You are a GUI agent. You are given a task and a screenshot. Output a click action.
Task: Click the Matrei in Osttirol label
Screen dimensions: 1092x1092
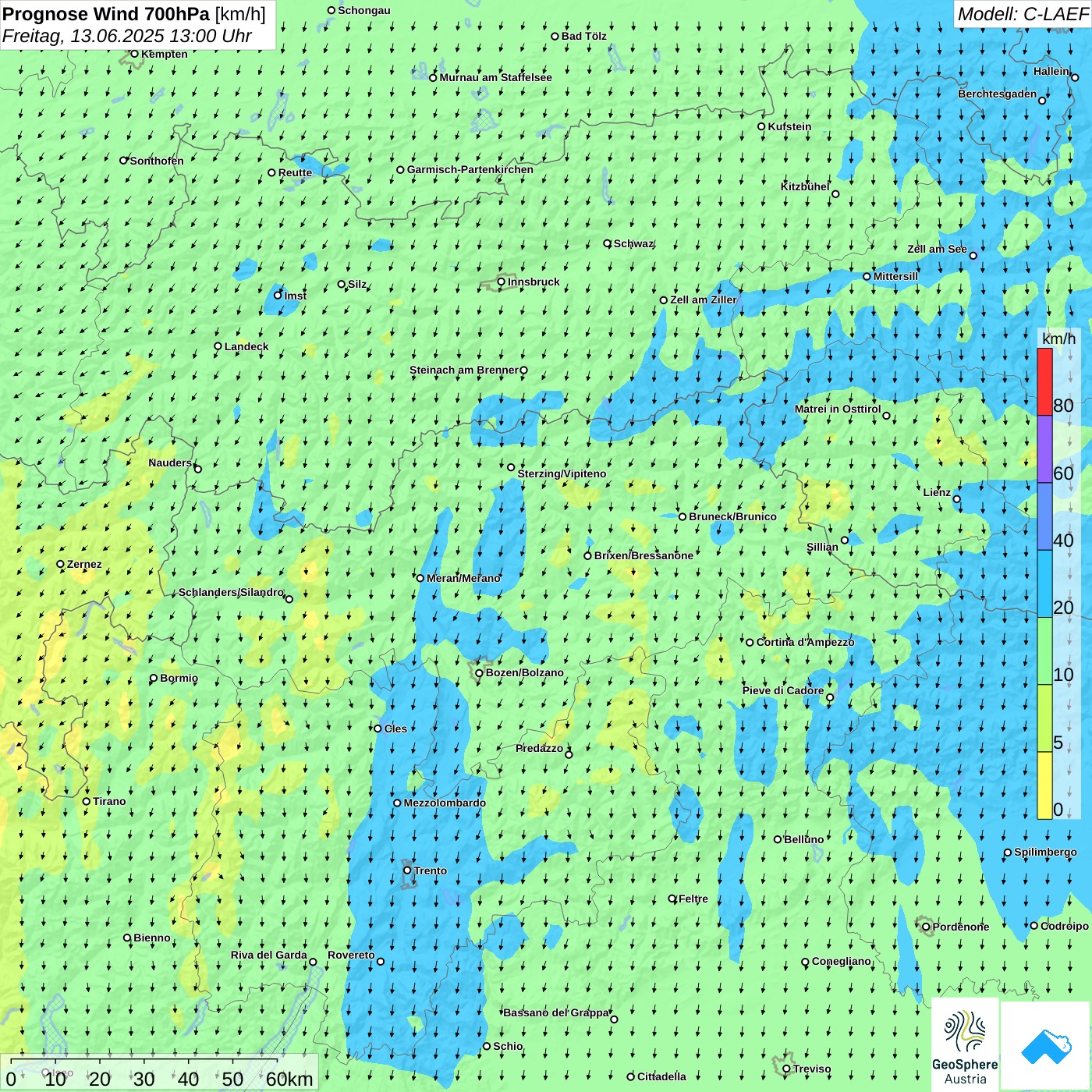(x=838, y=409)
